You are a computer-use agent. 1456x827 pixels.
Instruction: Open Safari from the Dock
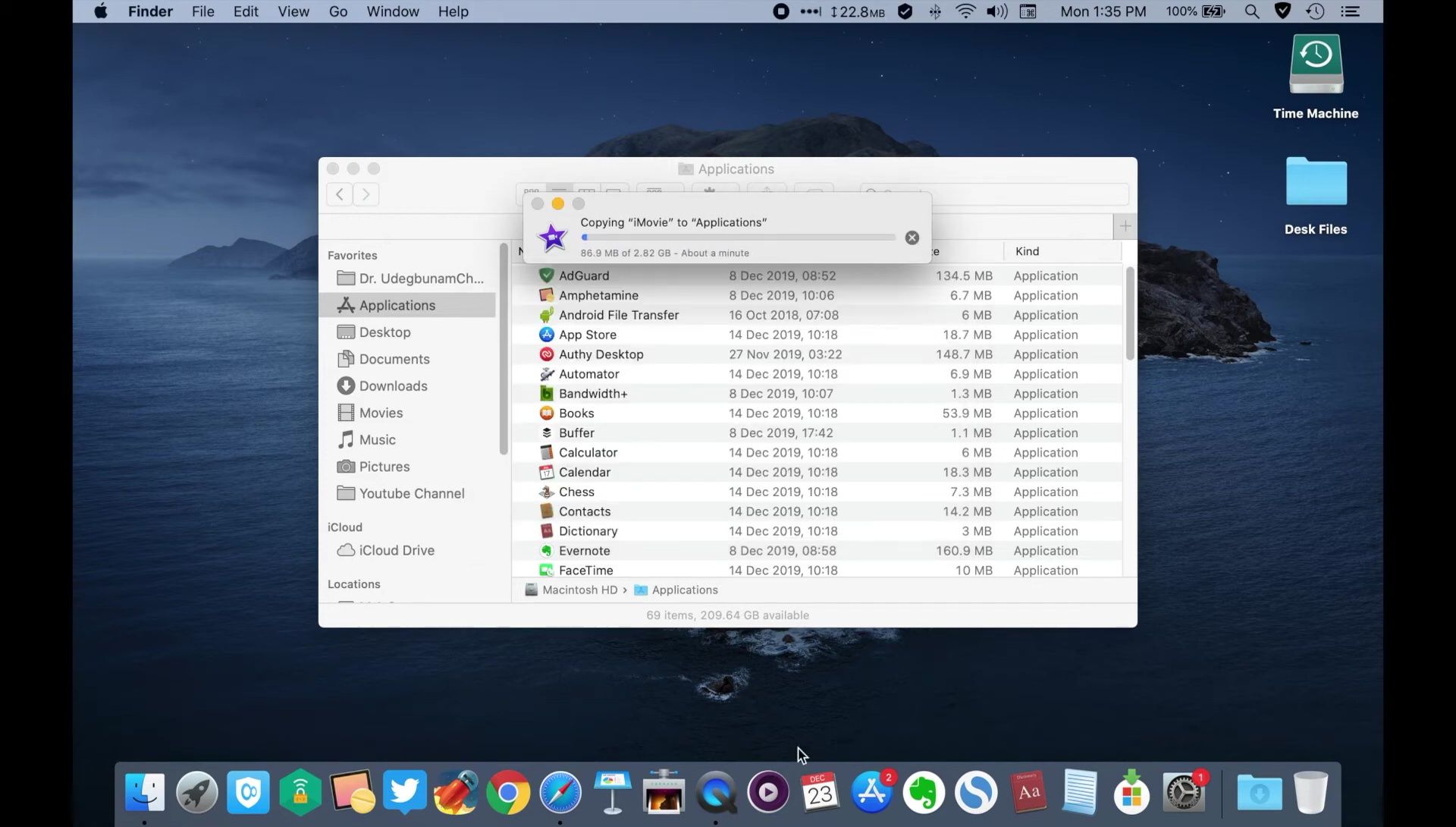(560, 793)
